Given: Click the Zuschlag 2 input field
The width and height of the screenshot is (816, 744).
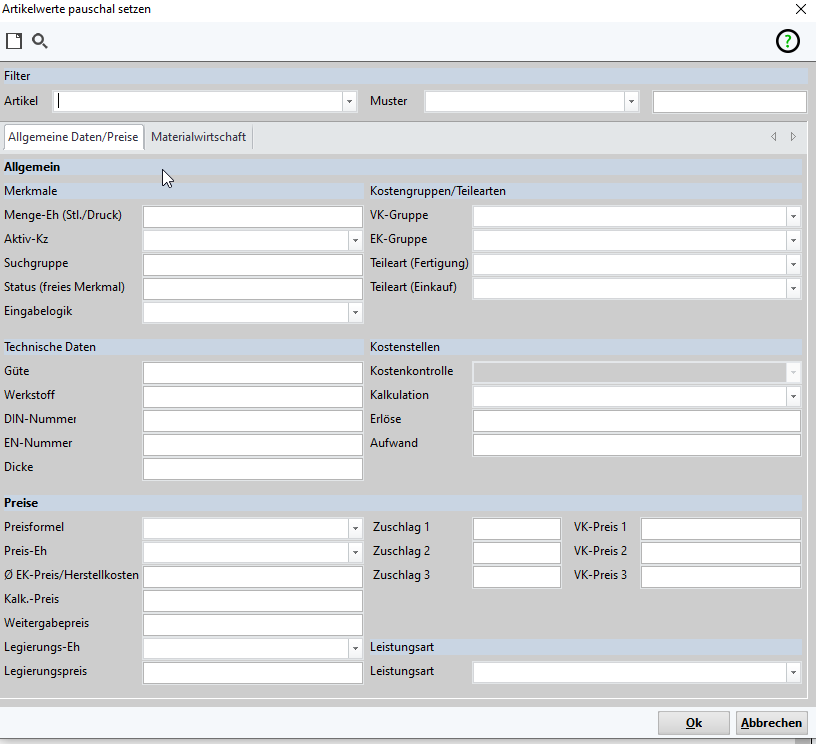Looking at the screenshot, I should coord(516,552).
